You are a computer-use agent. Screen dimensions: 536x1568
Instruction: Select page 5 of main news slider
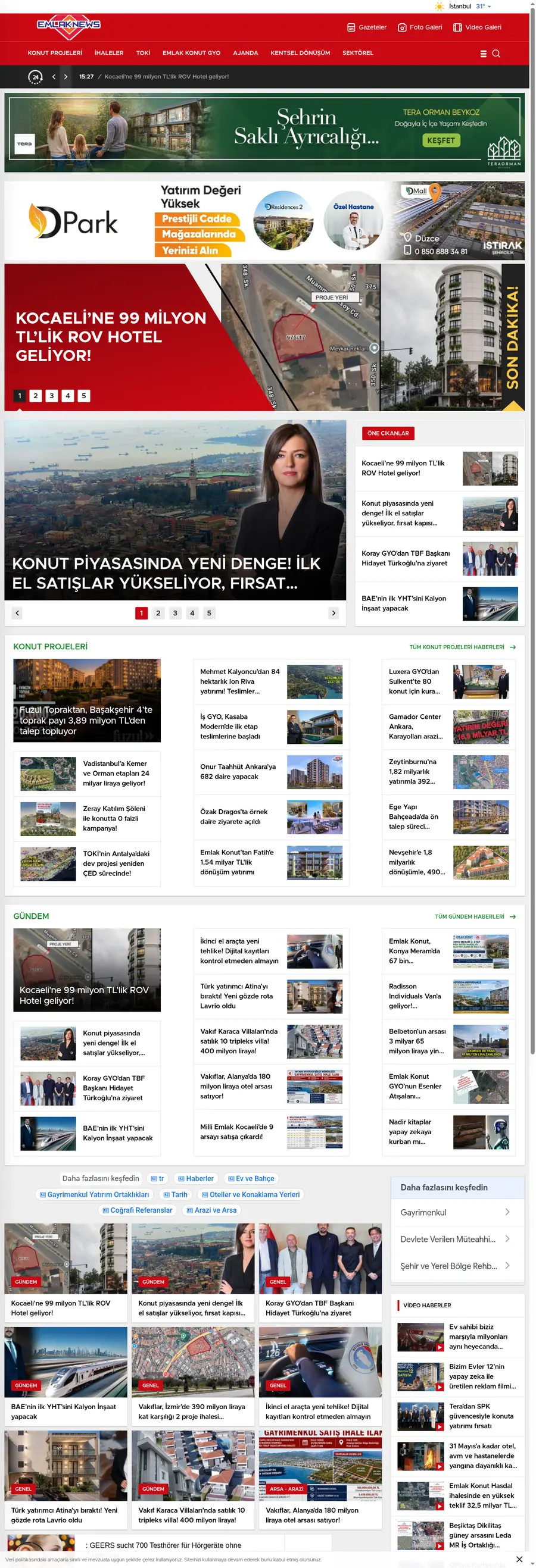(209, 613)
